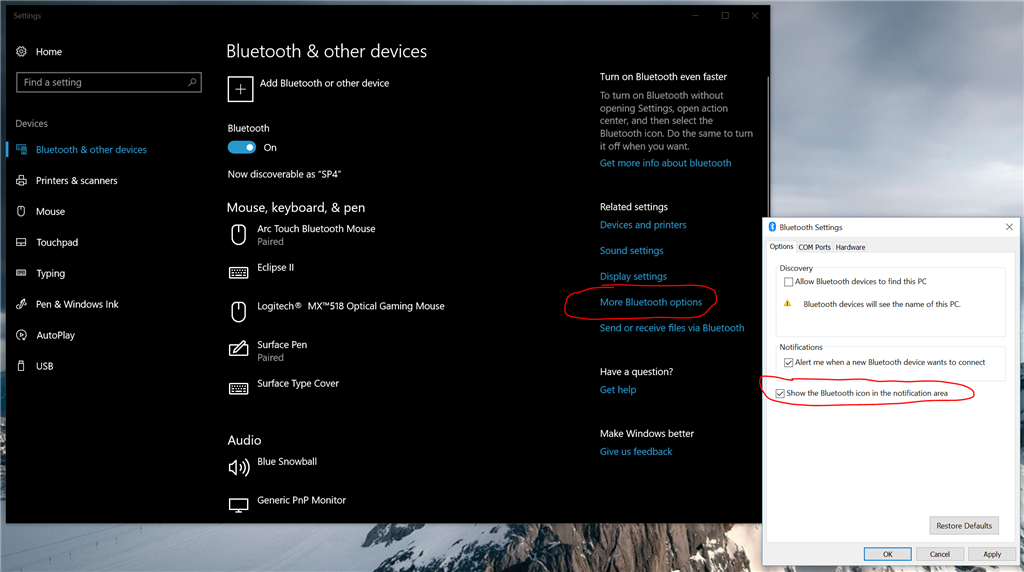Close the Bluetooth Settings dialog

point(1009,227)
